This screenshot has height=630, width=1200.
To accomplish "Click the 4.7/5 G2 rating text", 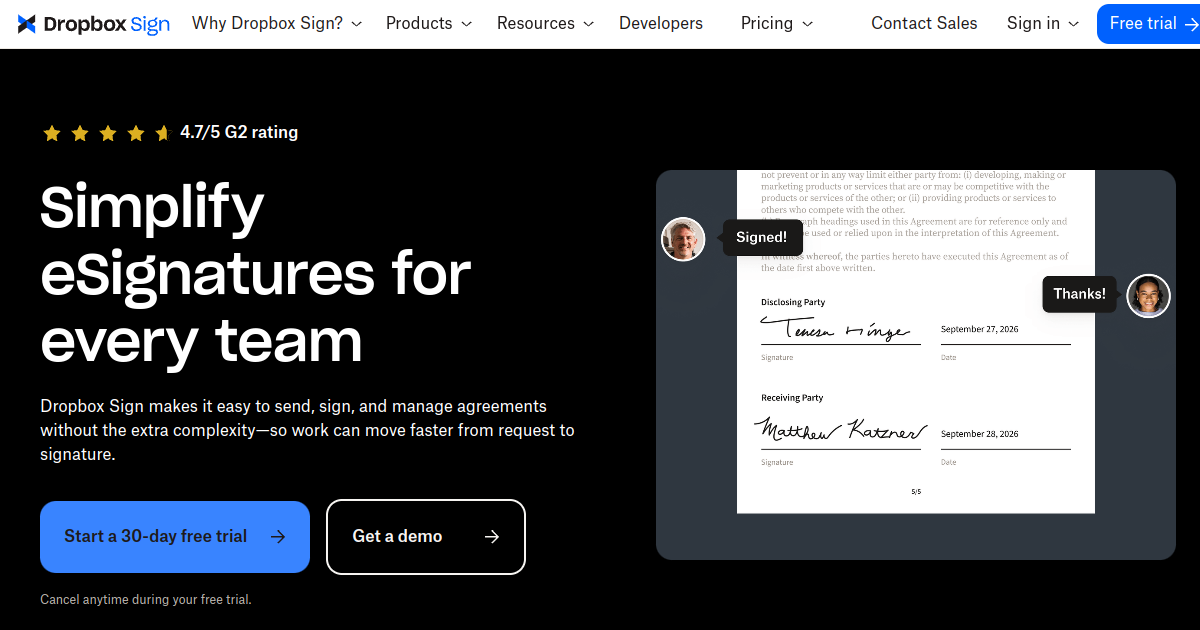I will tap(239, 132).
